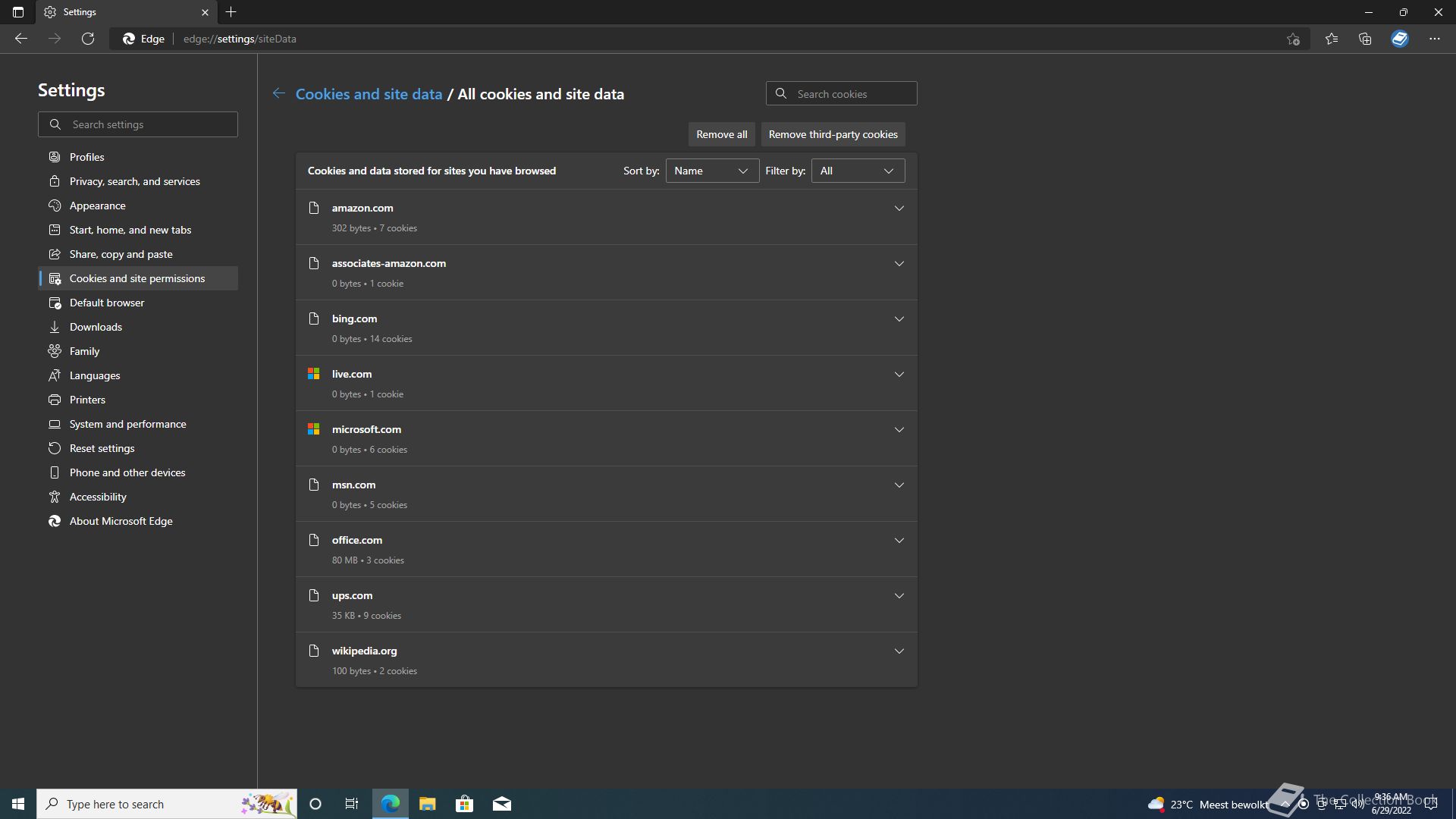Open Microsoft Store from the taskbar
1456x819 pixels.
tap(464, 804)
